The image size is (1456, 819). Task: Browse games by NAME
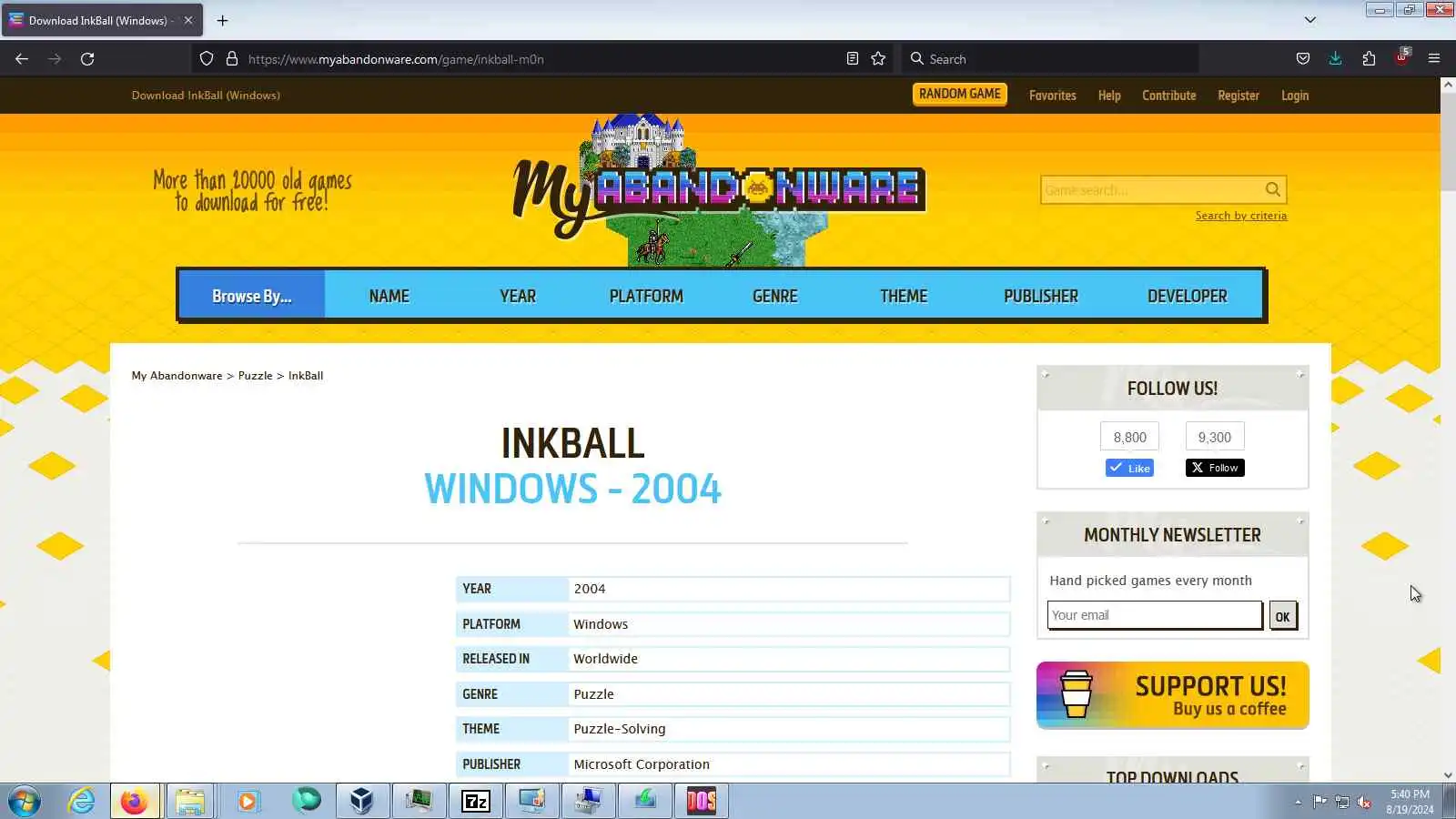click(389, 296)
